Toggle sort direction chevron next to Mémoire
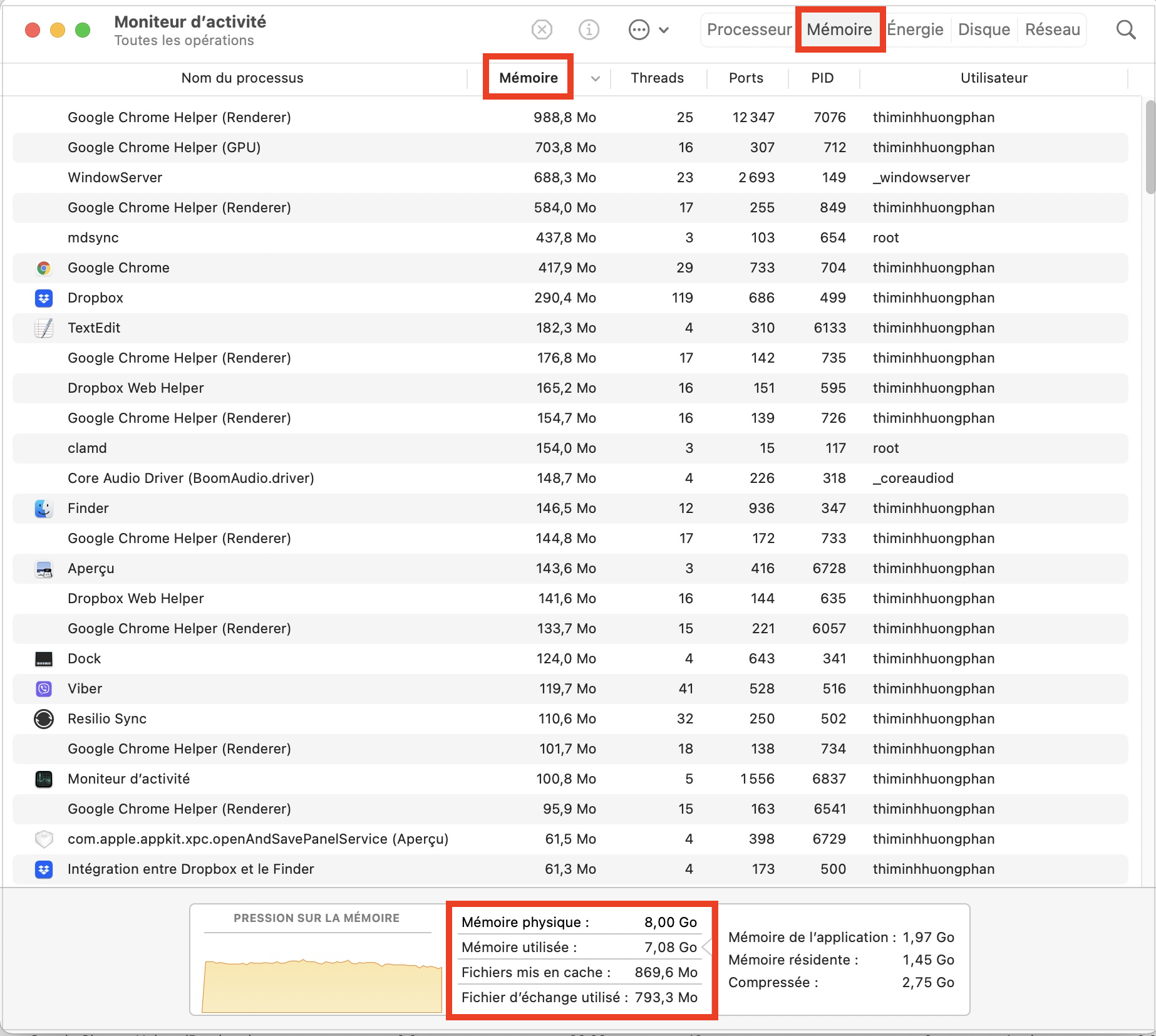 coord(596,78)
